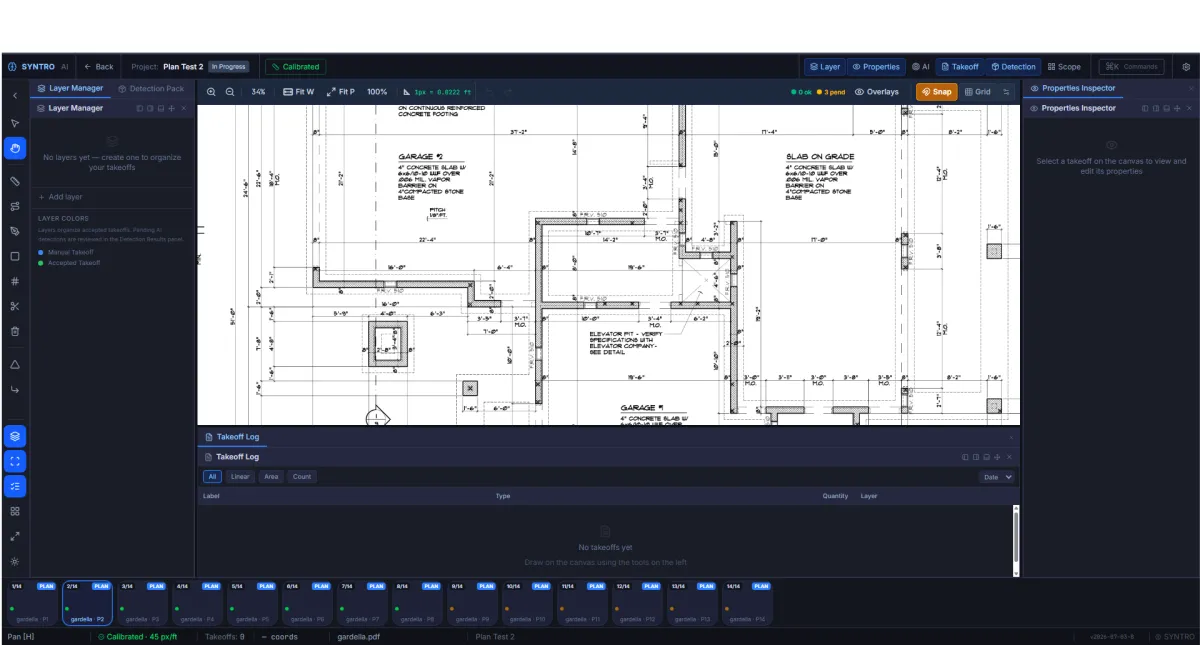Fit the plan to width
The image size is (1200, 645).
click(x=298, y=92)
